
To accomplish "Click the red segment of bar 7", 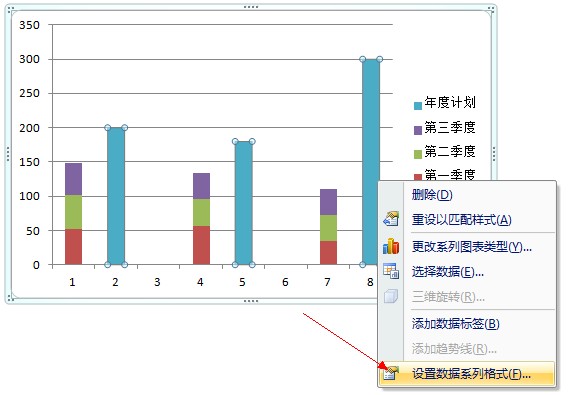I will click(328, 253).
